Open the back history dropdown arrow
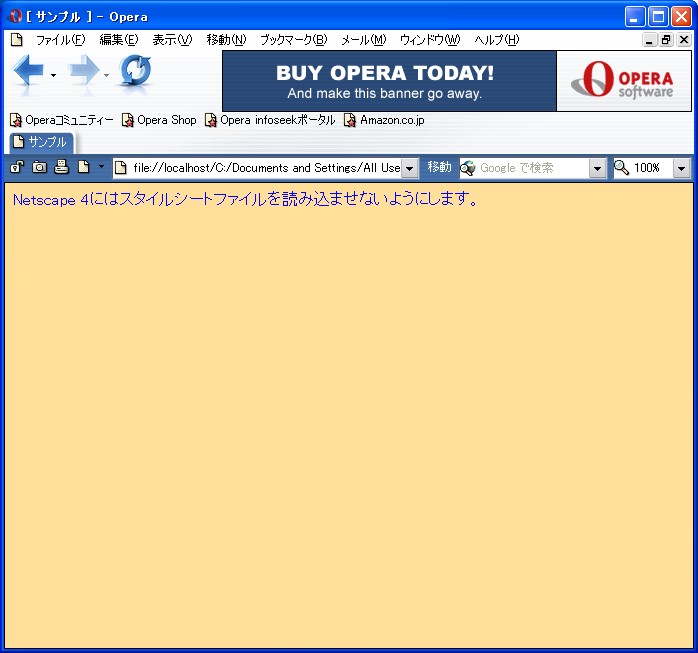698x653 pixels. coord(53,75)
